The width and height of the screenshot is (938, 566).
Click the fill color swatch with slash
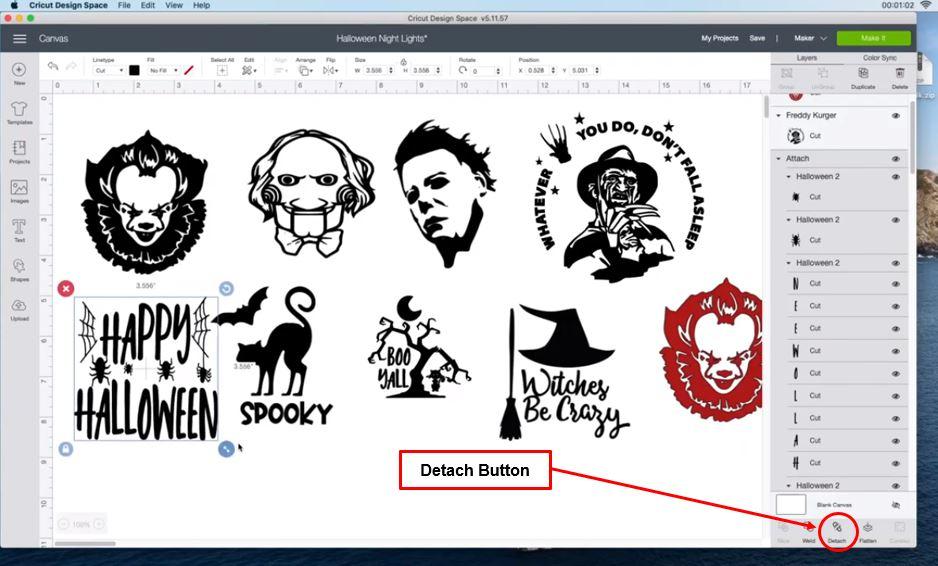coord(189,71)
